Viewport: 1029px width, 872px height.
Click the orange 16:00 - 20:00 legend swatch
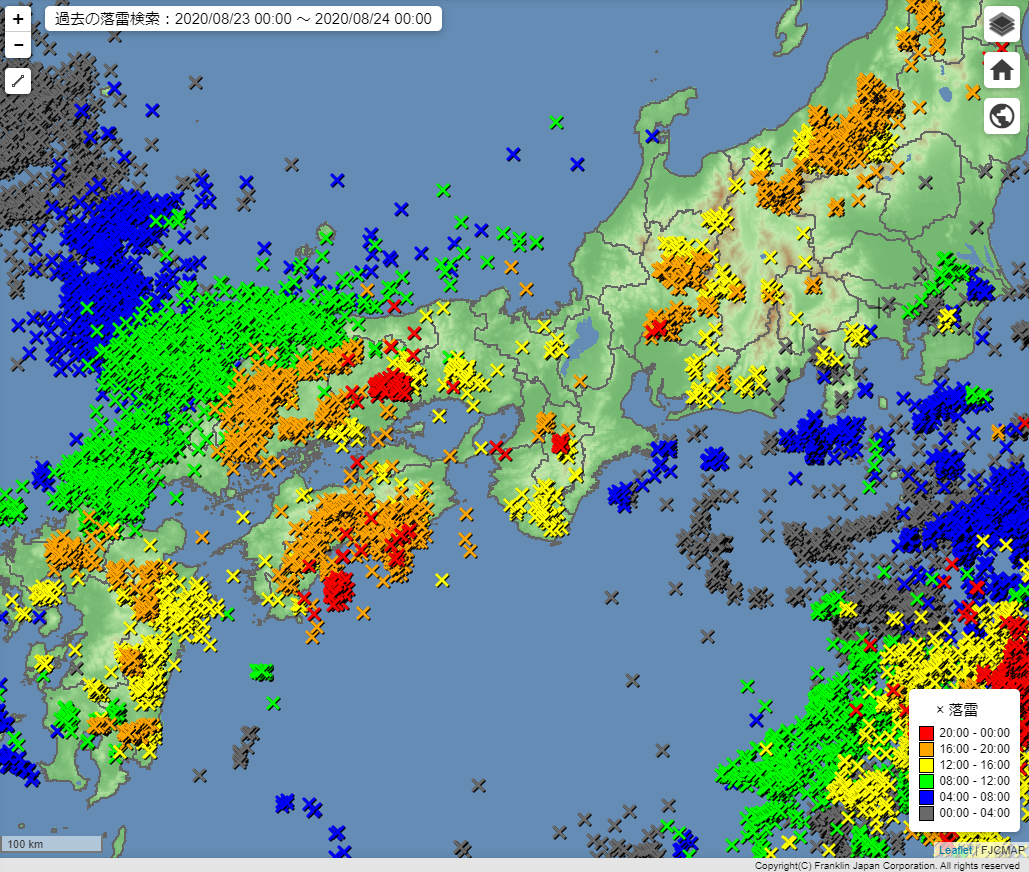[x=926, y=748]
